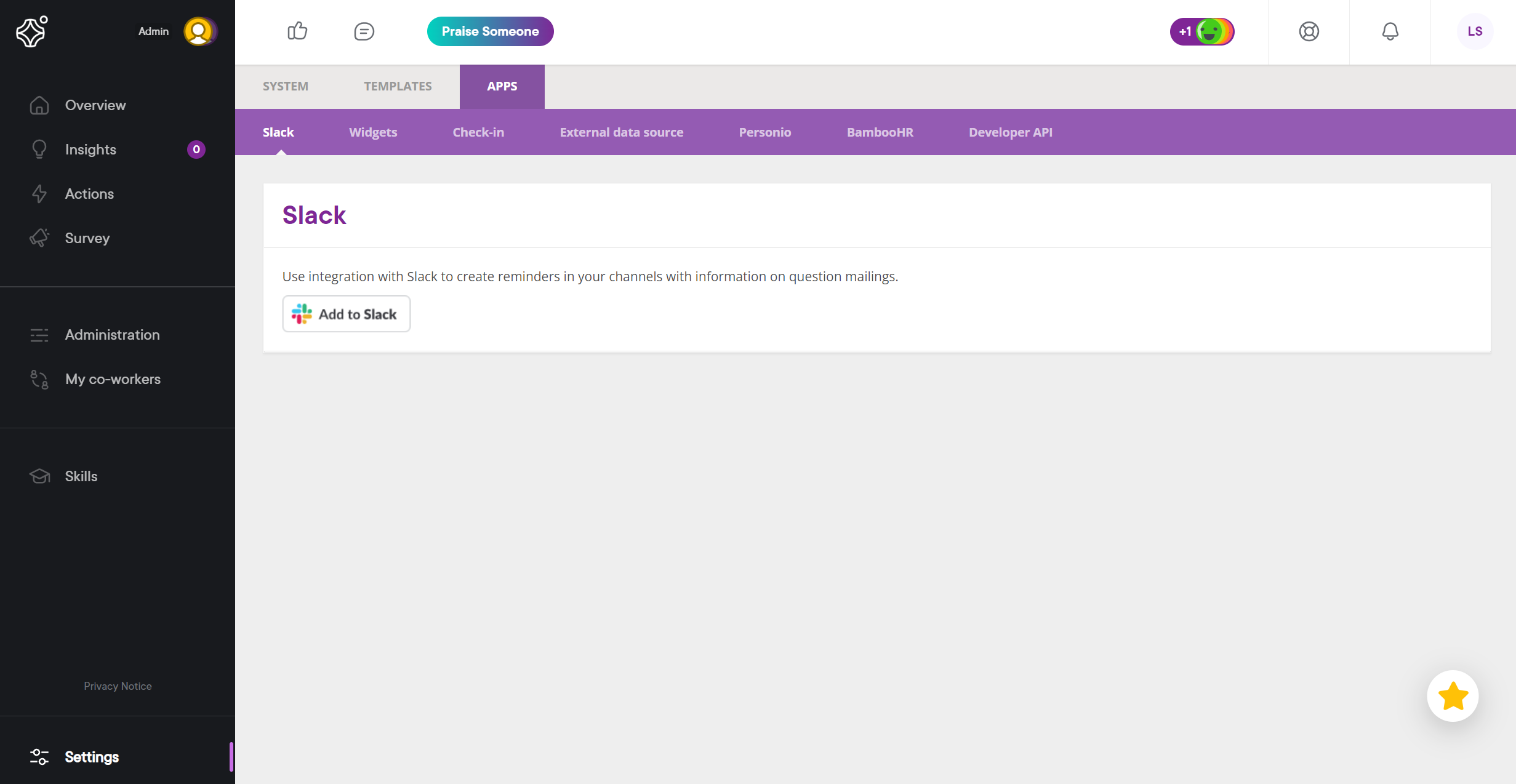Open the Check-in sub-tab
Screen dimensions: 1516x784
pyautogui.click(x=478, y=132)
